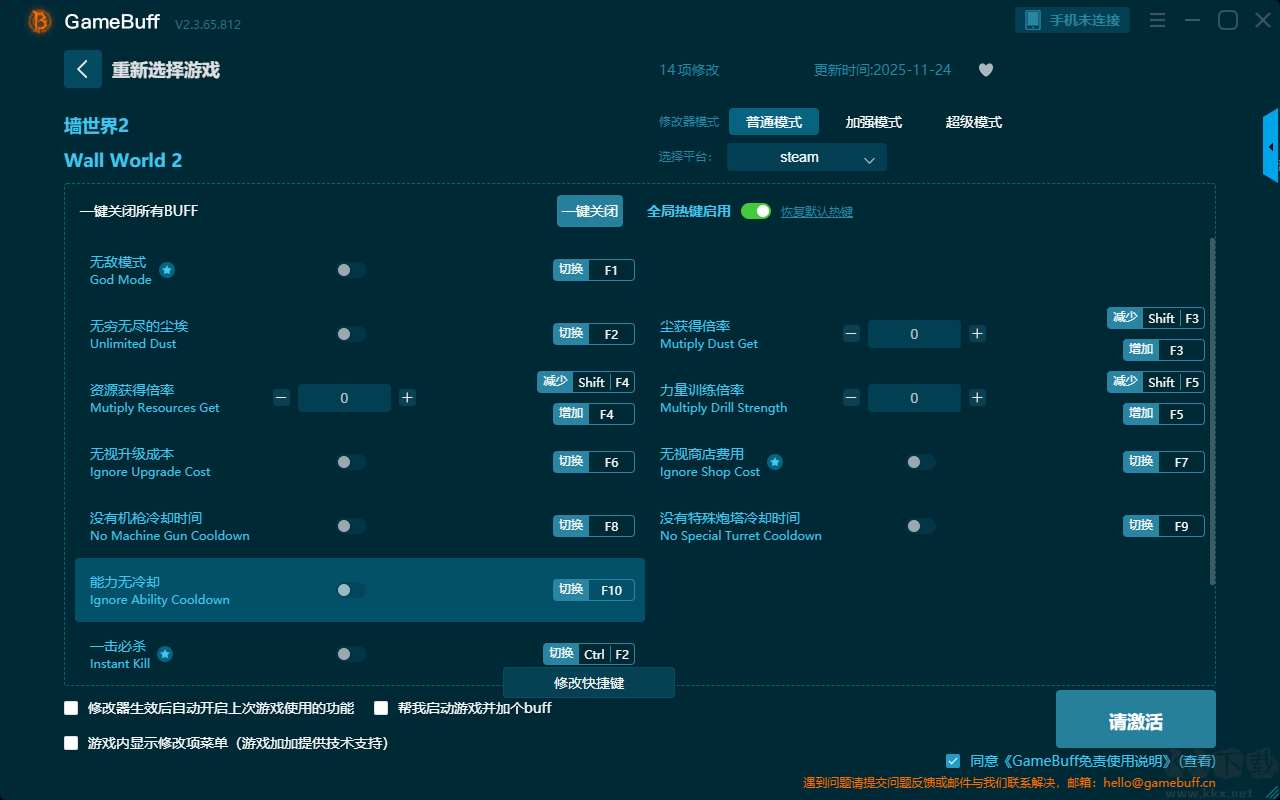The image size is (1280, 800).
Task: Toggle No Special Turret Cooldown switch
Action: click(921, 526)
